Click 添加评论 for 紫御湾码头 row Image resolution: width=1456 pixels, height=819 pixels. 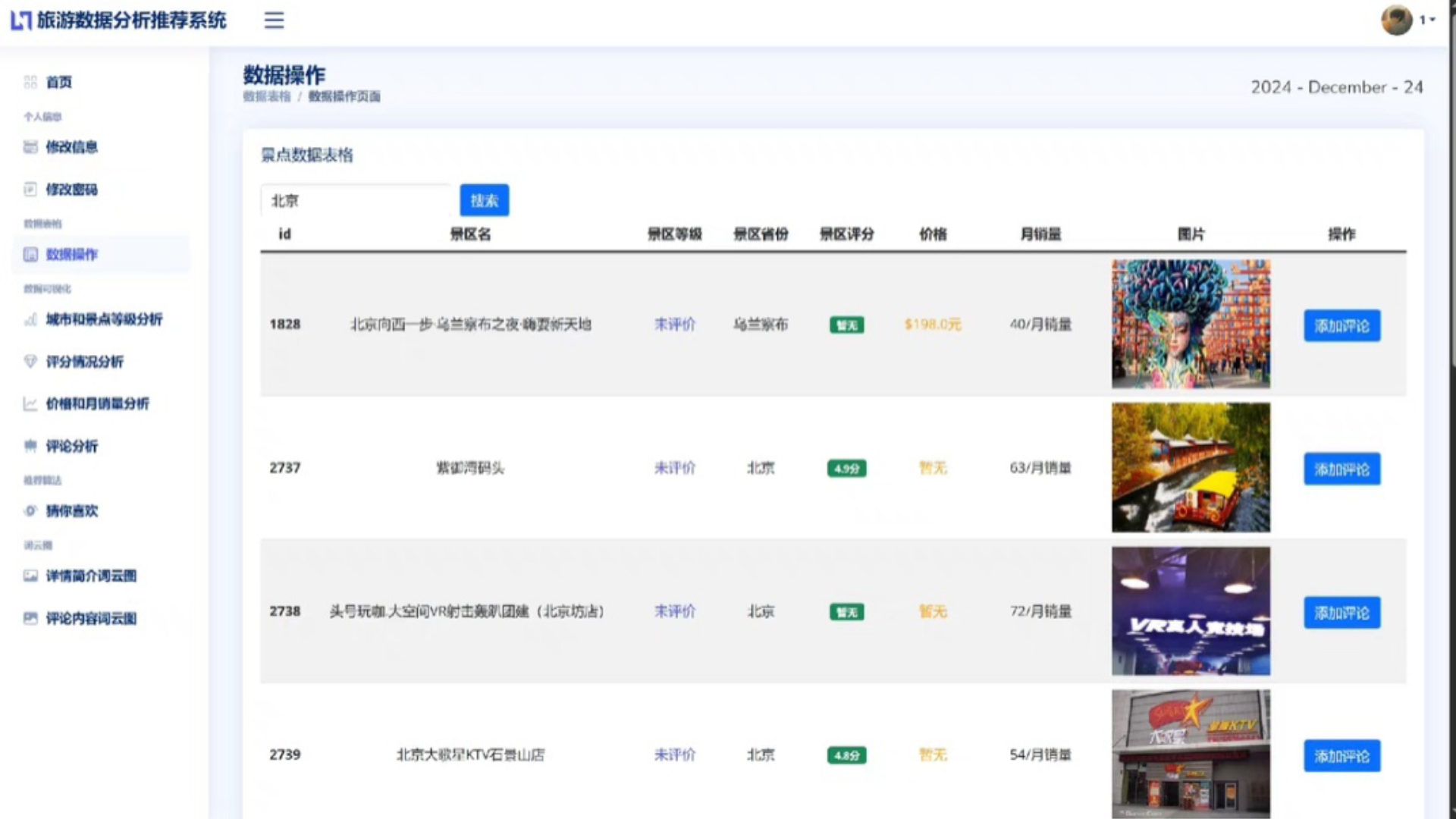pos(1341,469)
